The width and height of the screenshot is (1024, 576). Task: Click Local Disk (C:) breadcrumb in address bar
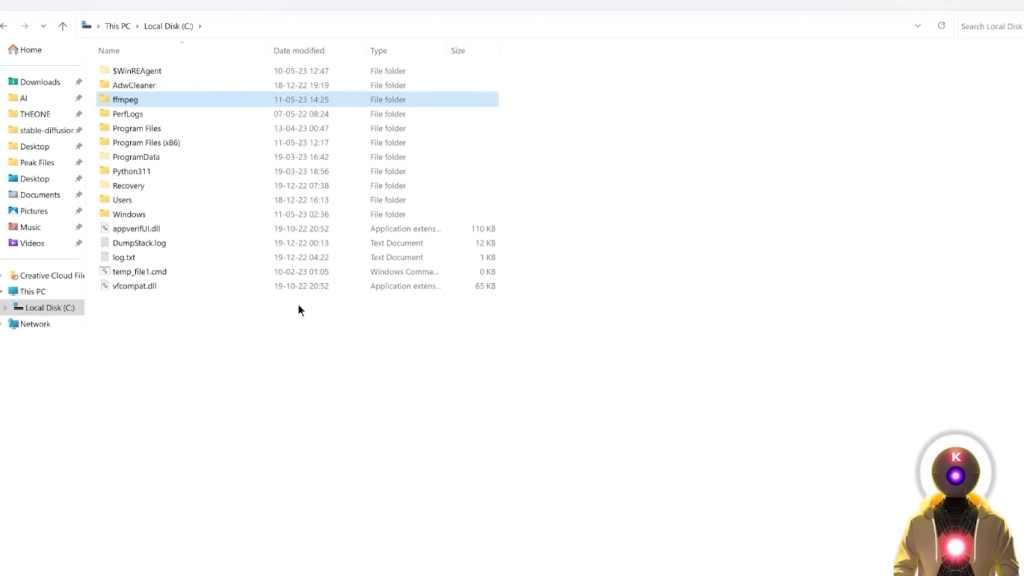[168, 26]
